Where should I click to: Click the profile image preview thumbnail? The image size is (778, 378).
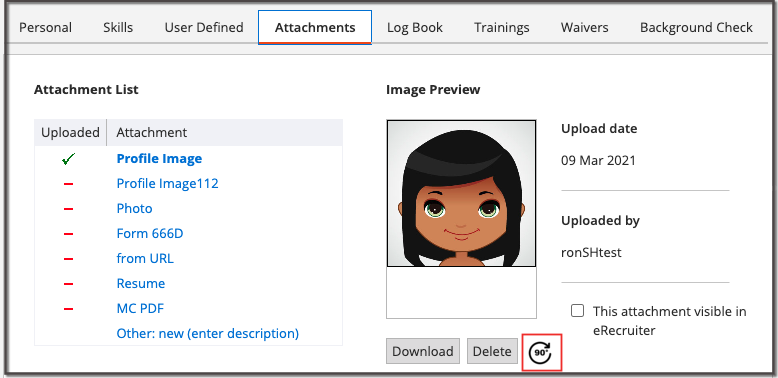(461, 193)
